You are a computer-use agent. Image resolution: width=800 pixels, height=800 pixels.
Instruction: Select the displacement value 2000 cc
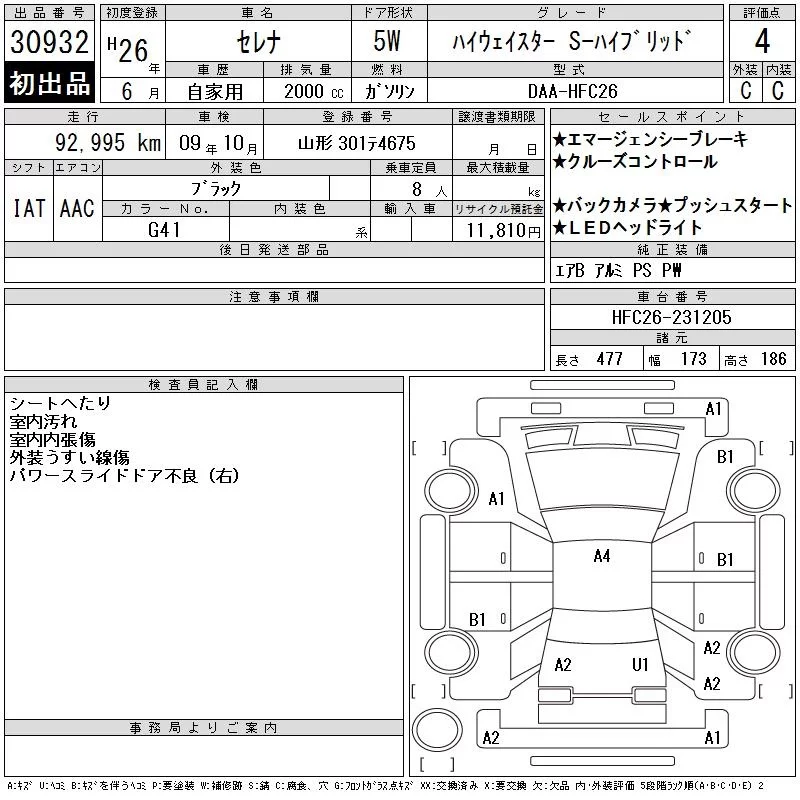point(314,92)
